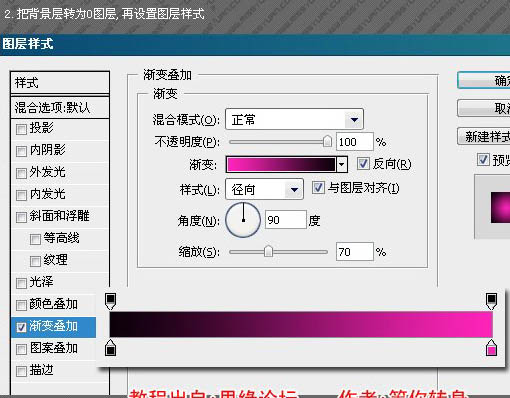Viewport: 510px width, 398px height.
Task: Enable the 投影 drop shadow checkbox
Action: click(x=21, y=129)
